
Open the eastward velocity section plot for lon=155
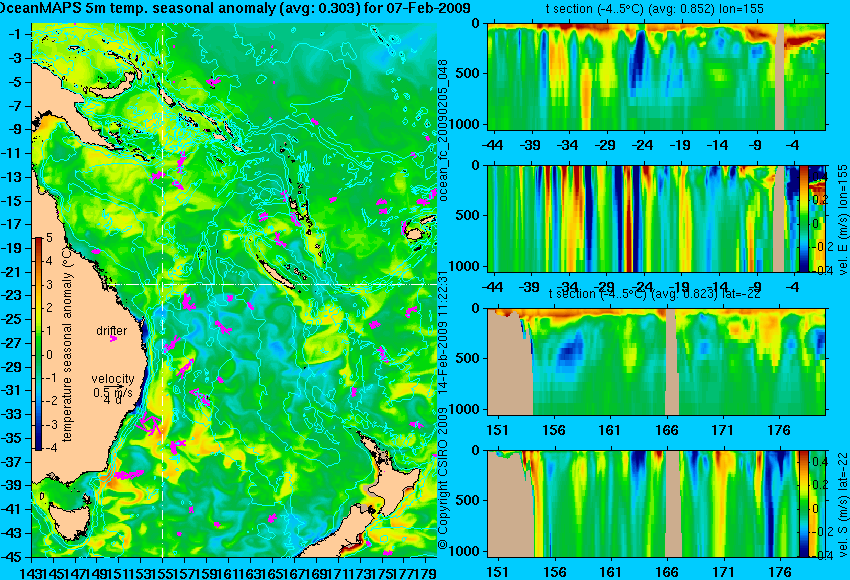[x=643, y=218]
